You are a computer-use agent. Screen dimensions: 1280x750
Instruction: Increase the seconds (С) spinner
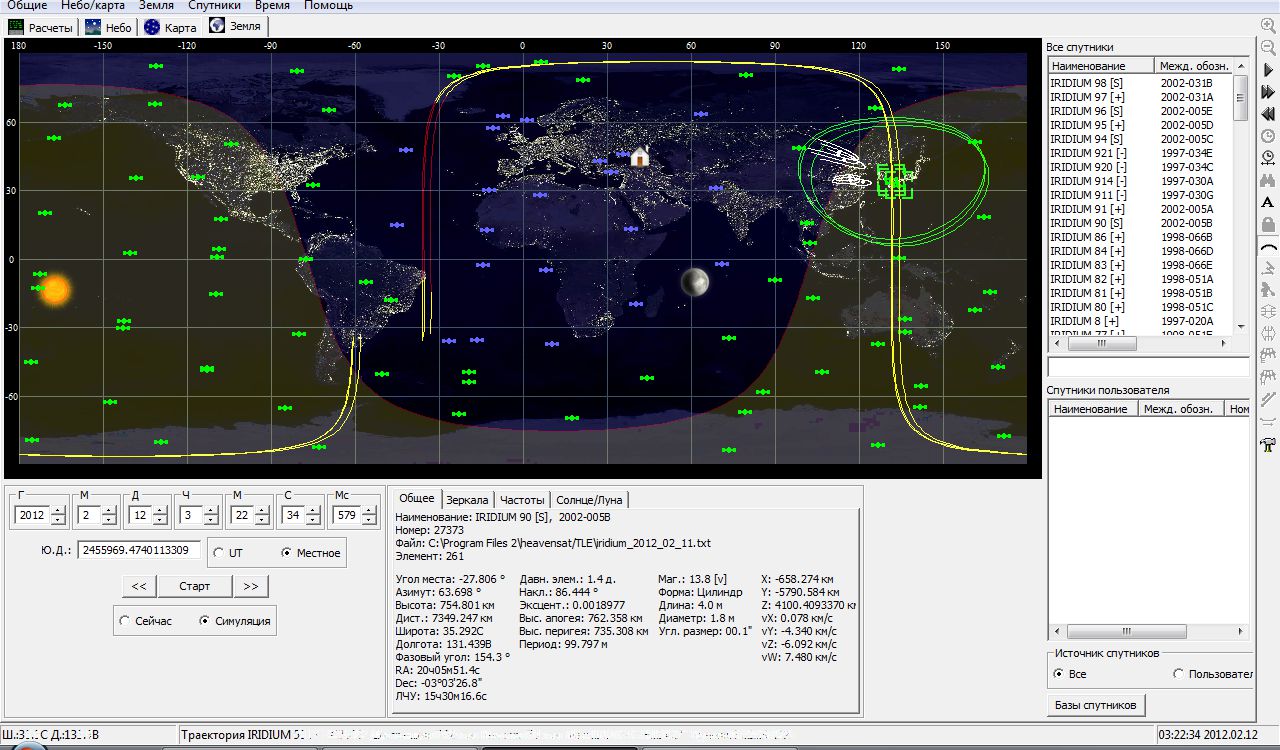coord(312,511)
